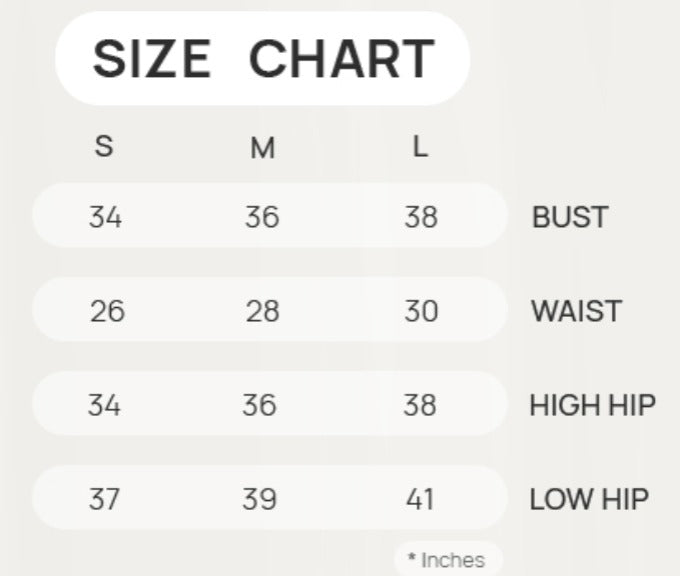Click the large low hip value 41
This screenshot has height=576, width=680.
point(421,499)
